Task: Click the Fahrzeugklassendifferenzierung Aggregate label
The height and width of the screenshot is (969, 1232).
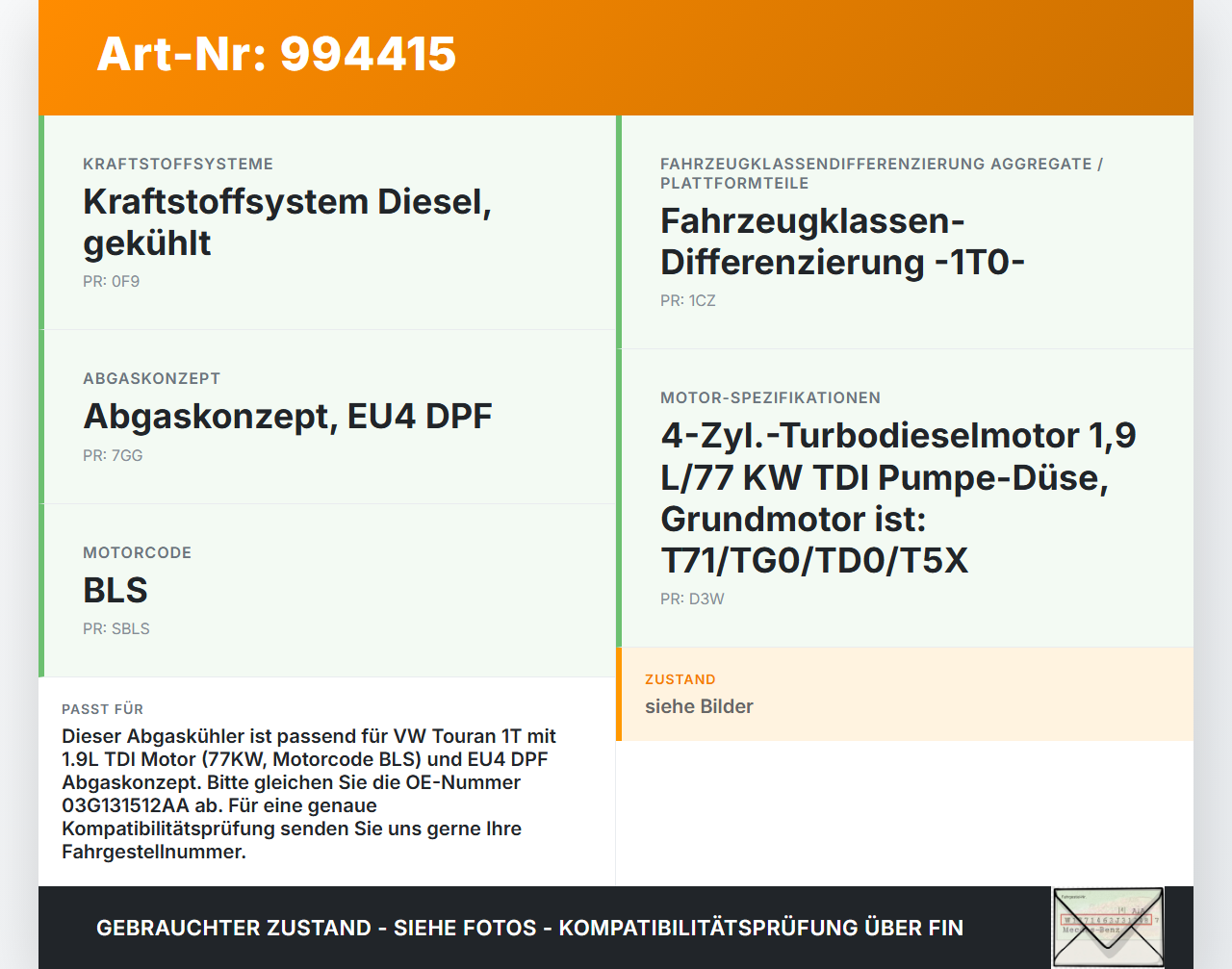Action: pos(882,174)
